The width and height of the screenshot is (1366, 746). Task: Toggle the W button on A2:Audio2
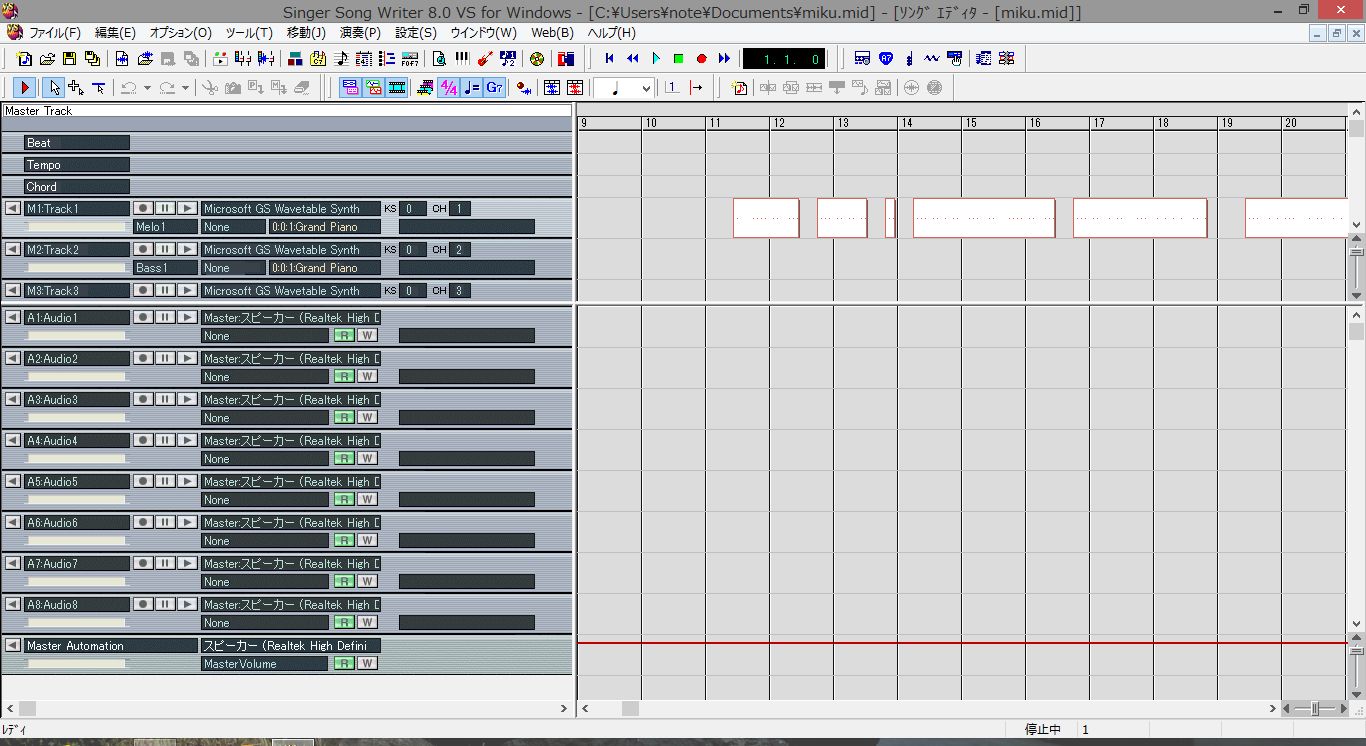pos(367,377)
